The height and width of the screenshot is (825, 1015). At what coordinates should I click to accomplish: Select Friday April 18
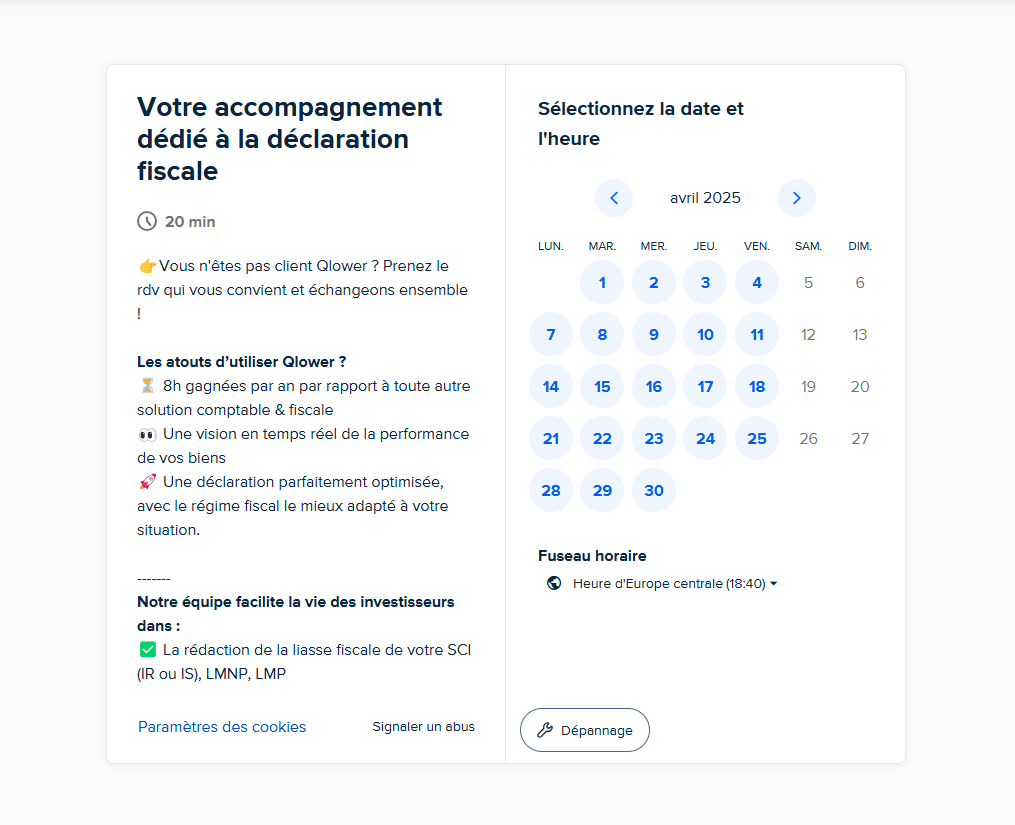tap(757, 387)
